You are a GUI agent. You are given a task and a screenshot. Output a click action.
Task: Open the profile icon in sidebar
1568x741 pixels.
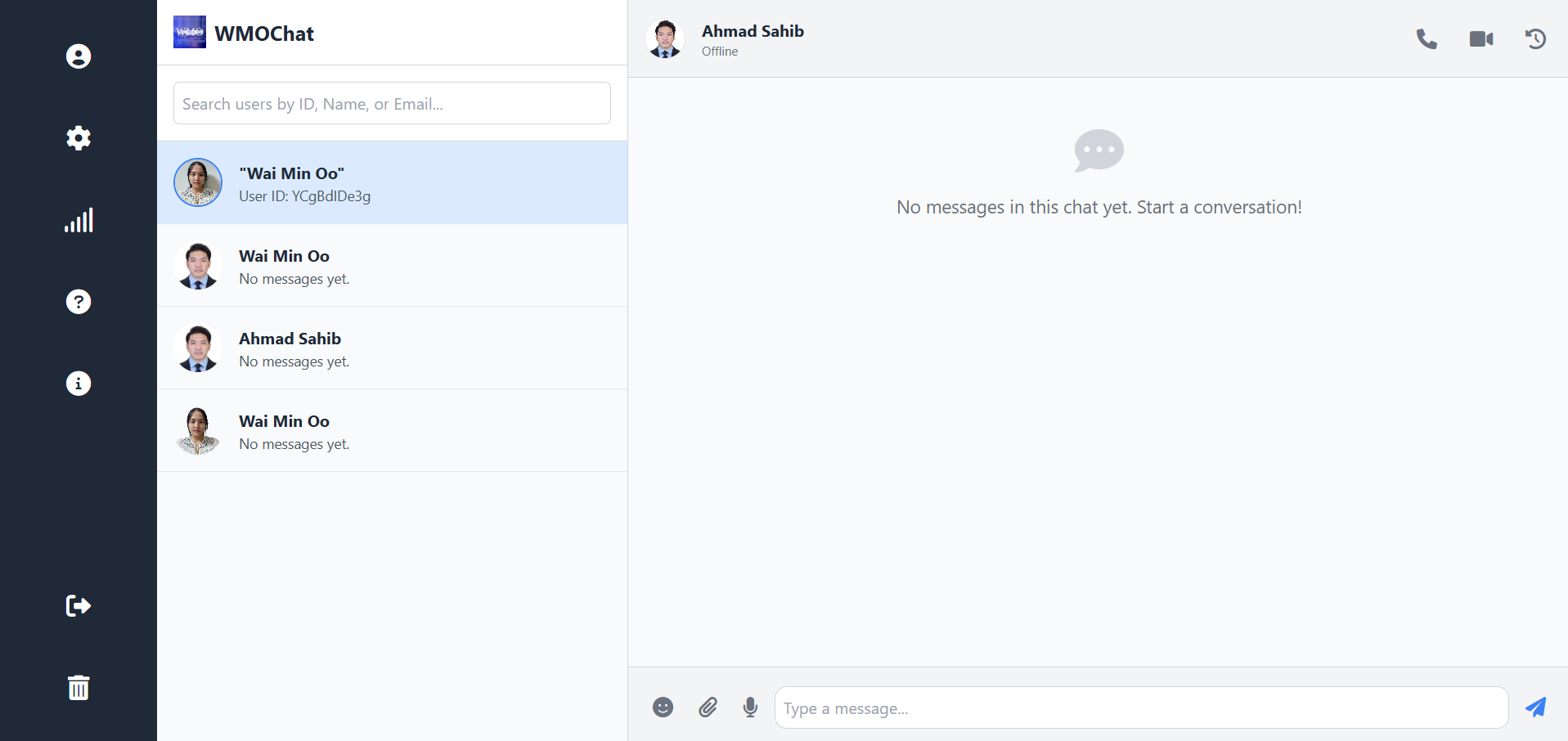79,56
